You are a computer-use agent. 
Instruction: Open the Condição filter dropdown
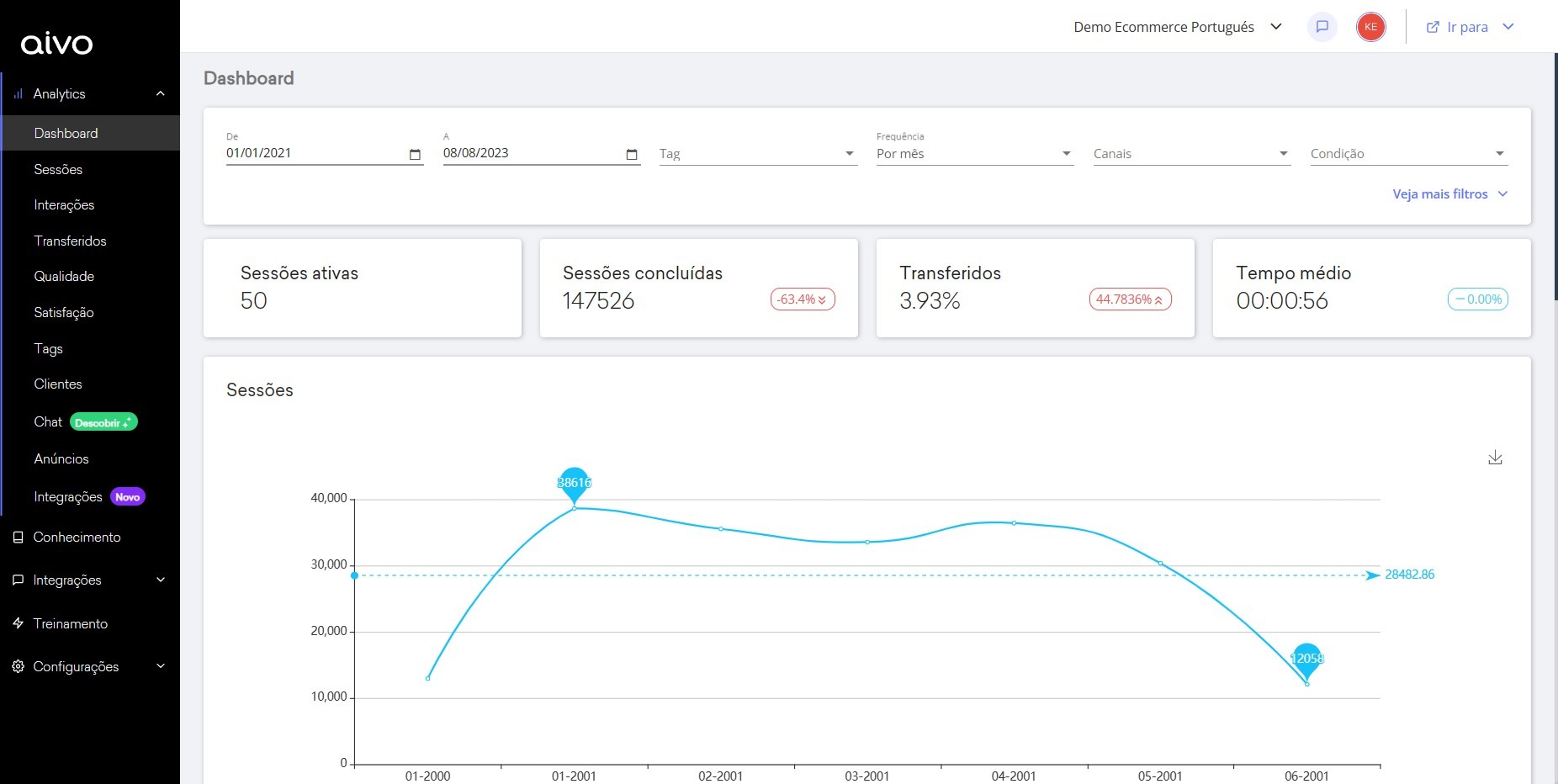coord(1408,154)
